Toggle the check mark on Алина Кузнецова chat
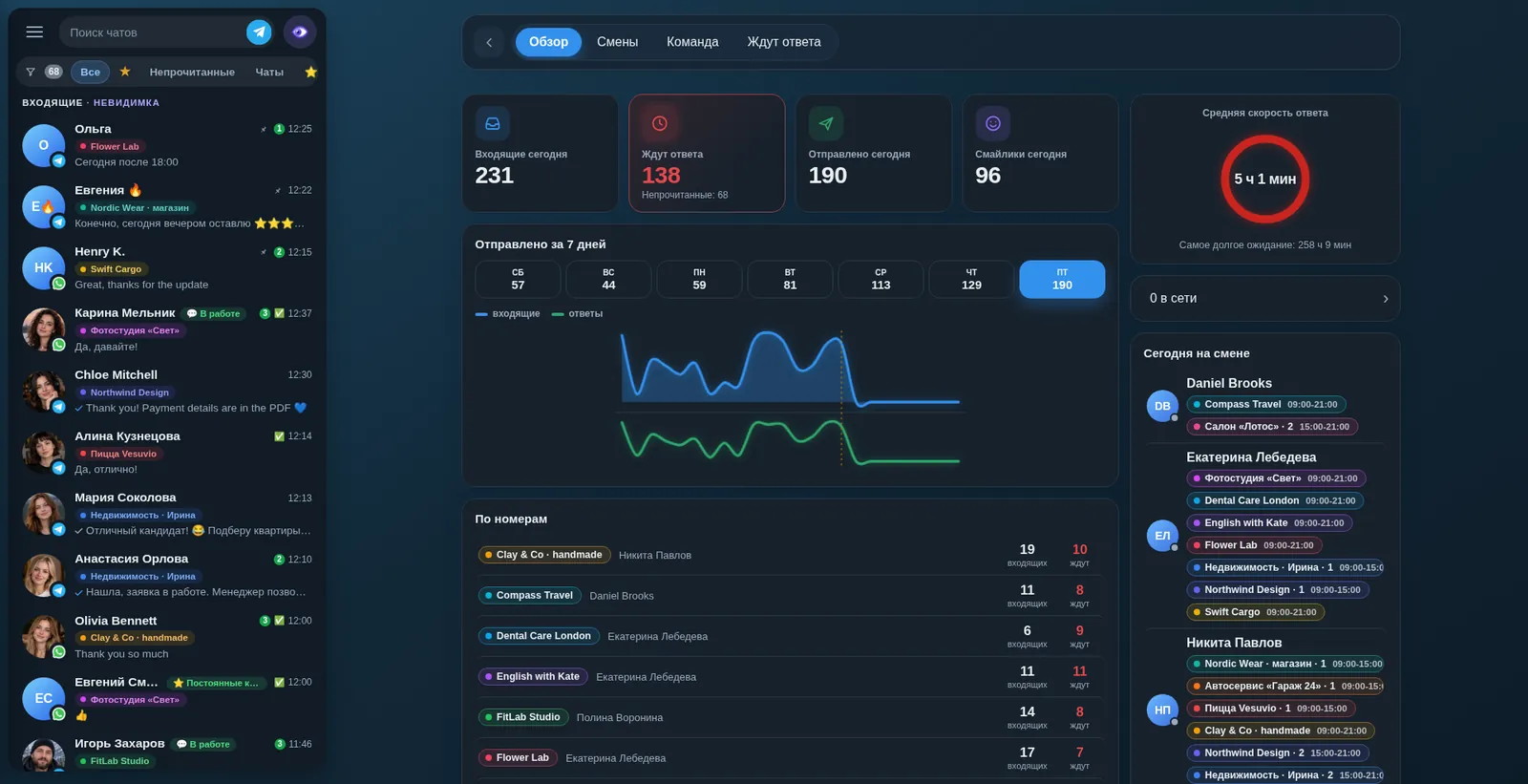The width and height of the screenshot is (1528, 784). tap(279, 436)
